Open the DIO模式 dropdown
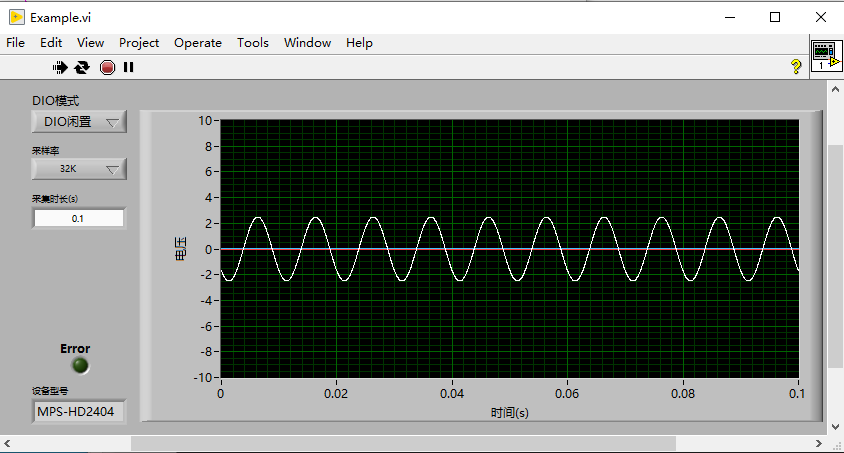This screenshot has width=844, height=453. tap(79, 122)
